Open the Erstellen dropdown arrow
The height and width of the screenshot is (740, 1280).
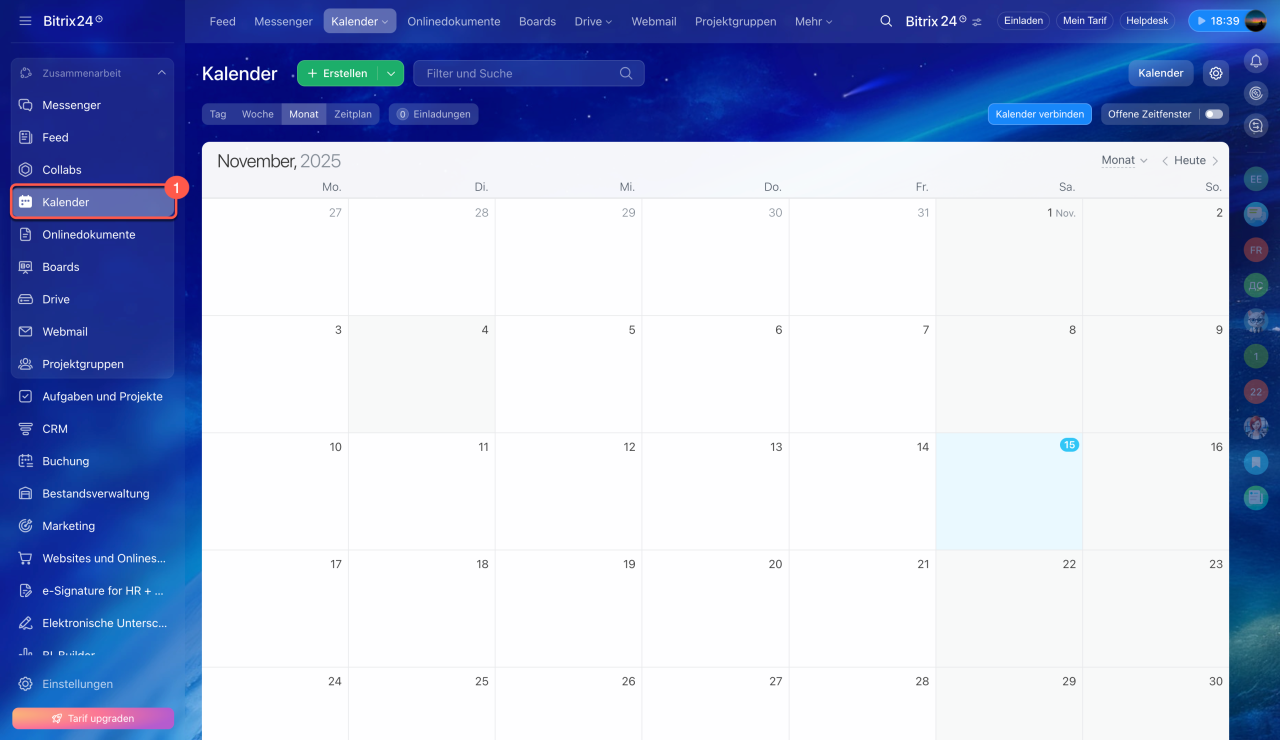(x=391, y=73)
